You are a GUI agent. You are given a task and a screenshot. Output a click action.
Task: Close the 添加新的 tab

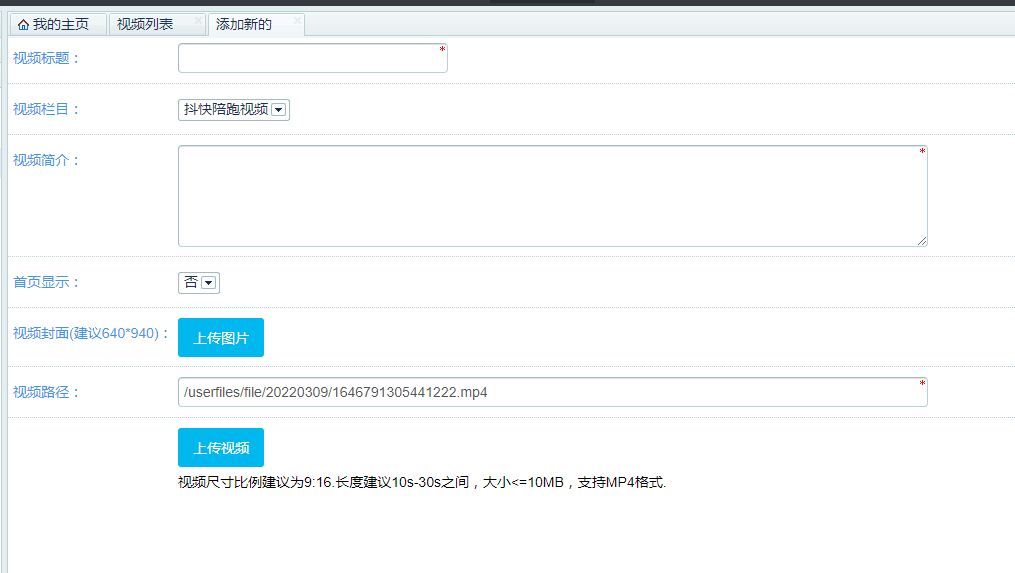[297, 19]
